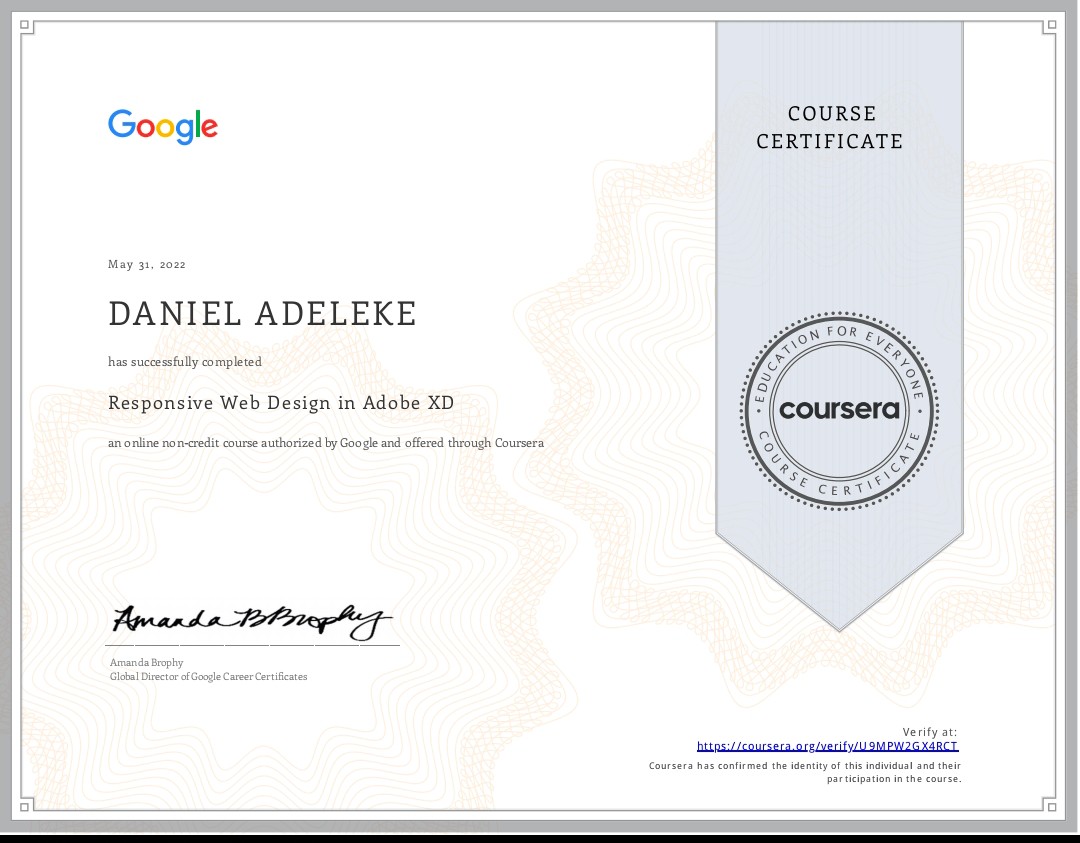Click the name 'DANIEL ADELEKE'
The width and height of the screenshot is (1080, 843).
tap(262, 313)
